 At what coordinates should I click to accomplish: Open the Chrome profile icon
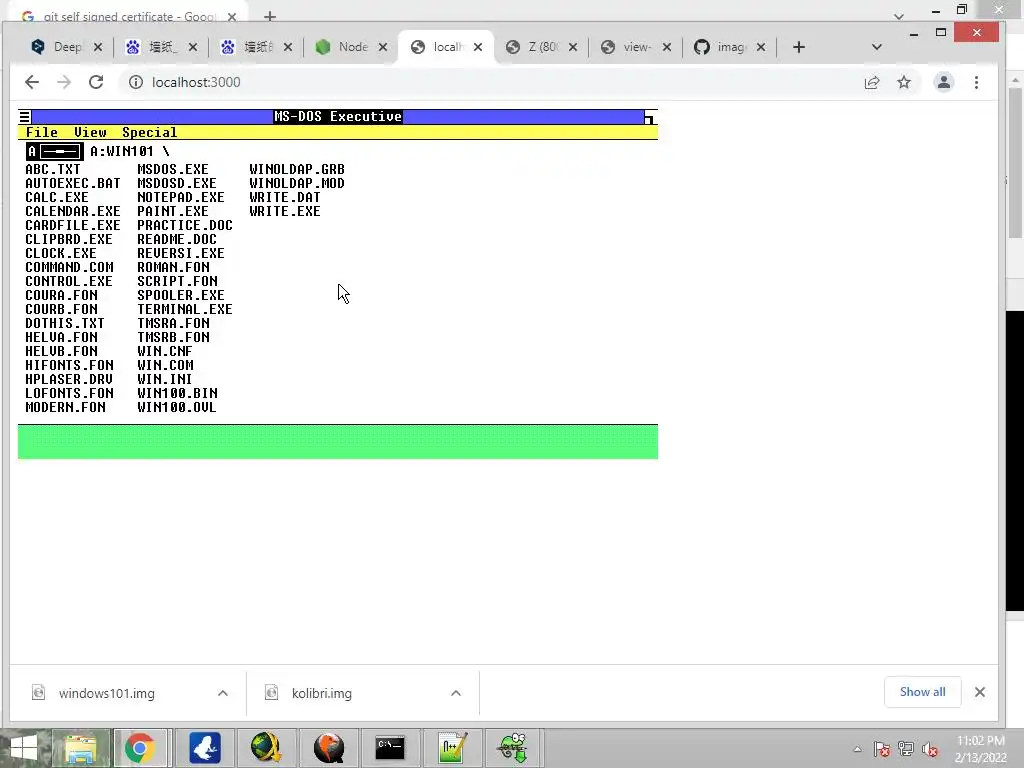[x=944, y=82]
